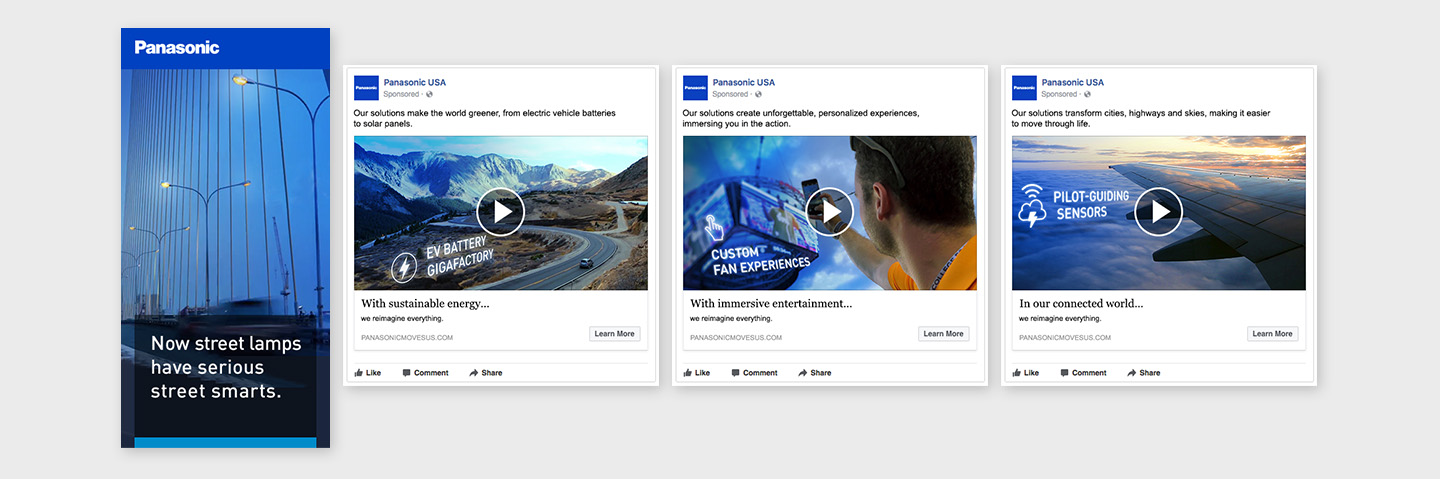Viewport: 1440px width, 479px height.
Task: Click 'Now street lamps have serious street smarts' text
Action: (226, 367)
